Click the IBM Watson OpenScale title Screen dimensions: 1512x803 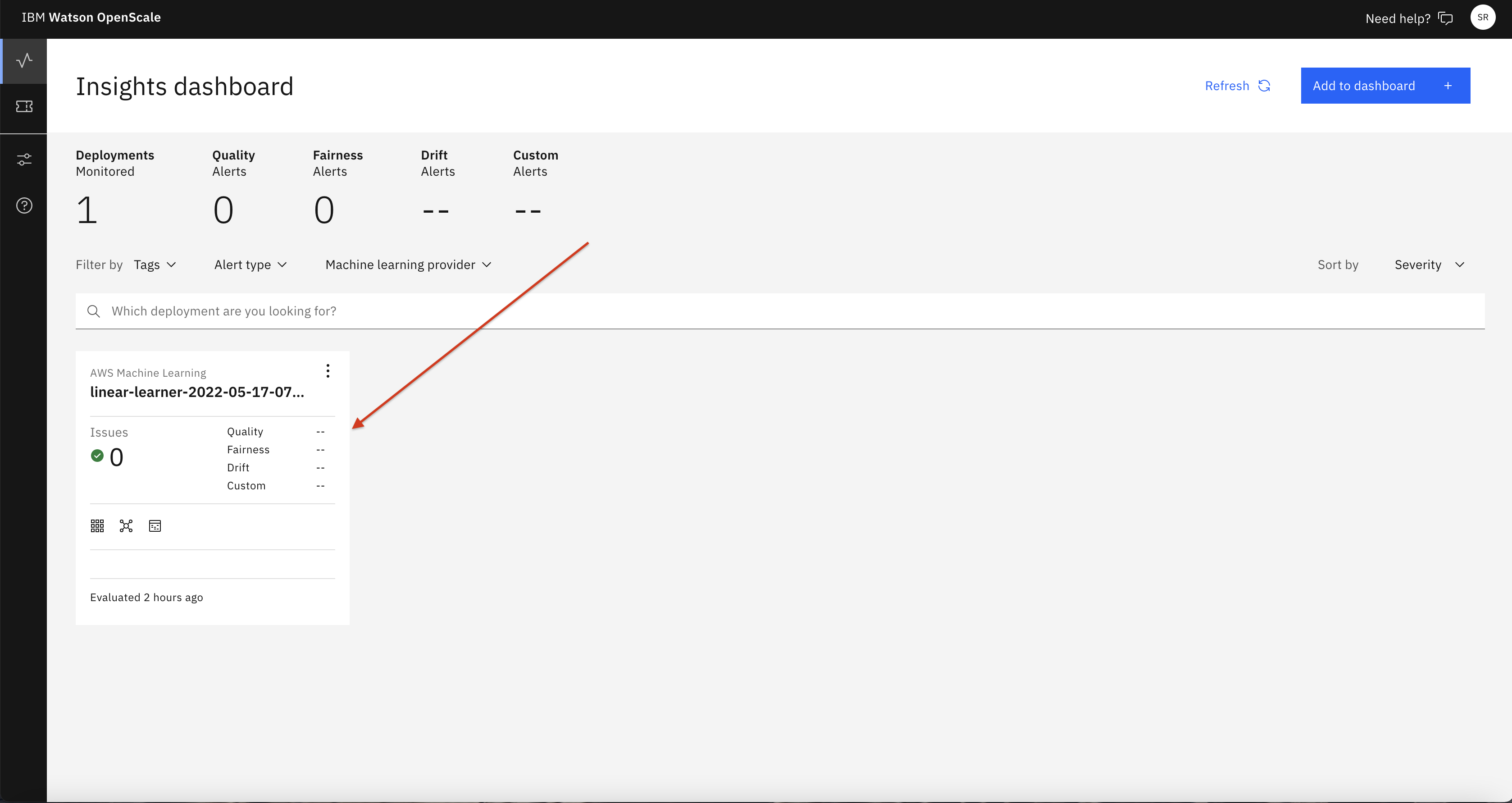91,17
